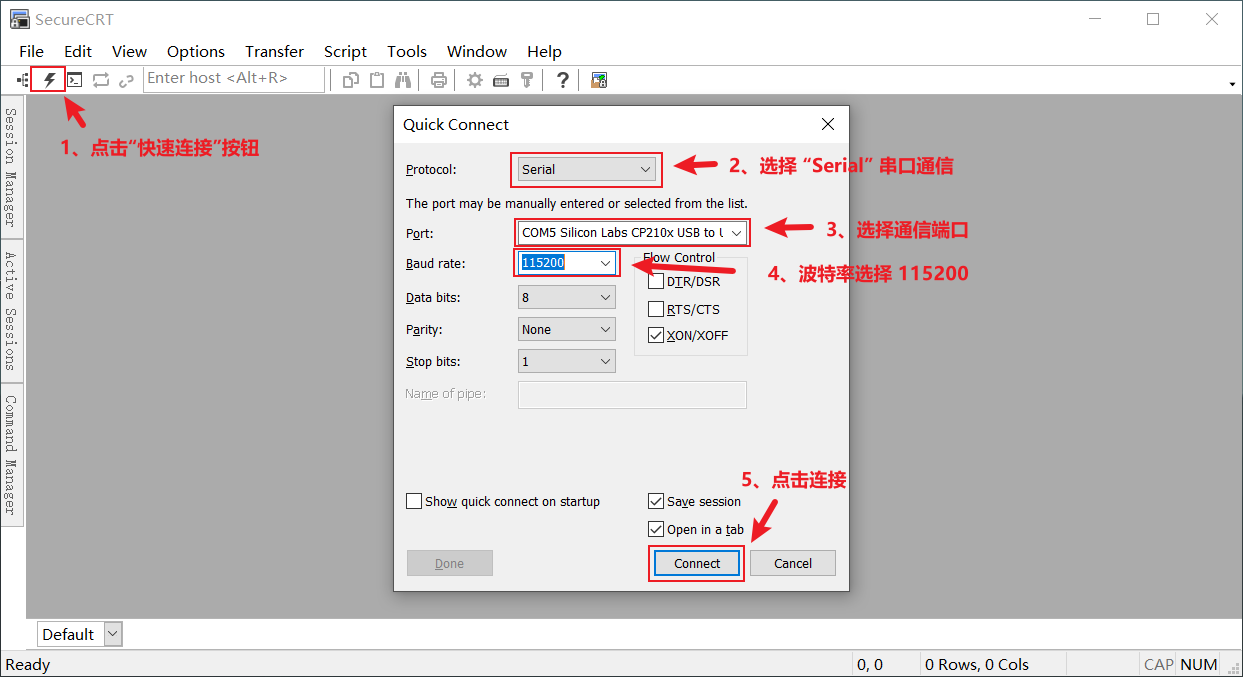This screenshot has width=1243, height=677.
Task: Open the Active Sessions side tab
Action: pos(11,310)
